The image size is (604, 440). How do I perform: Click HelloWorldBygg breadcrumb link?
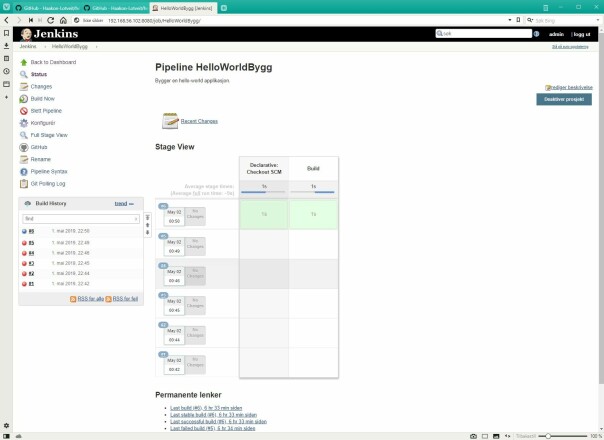[70, 46]
